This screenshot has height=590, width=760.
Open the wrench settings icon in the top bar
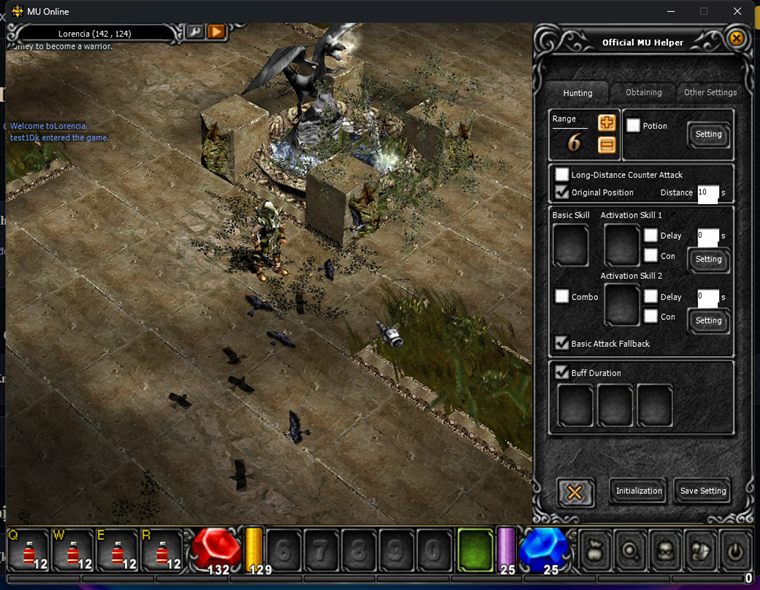coord(195,32)
